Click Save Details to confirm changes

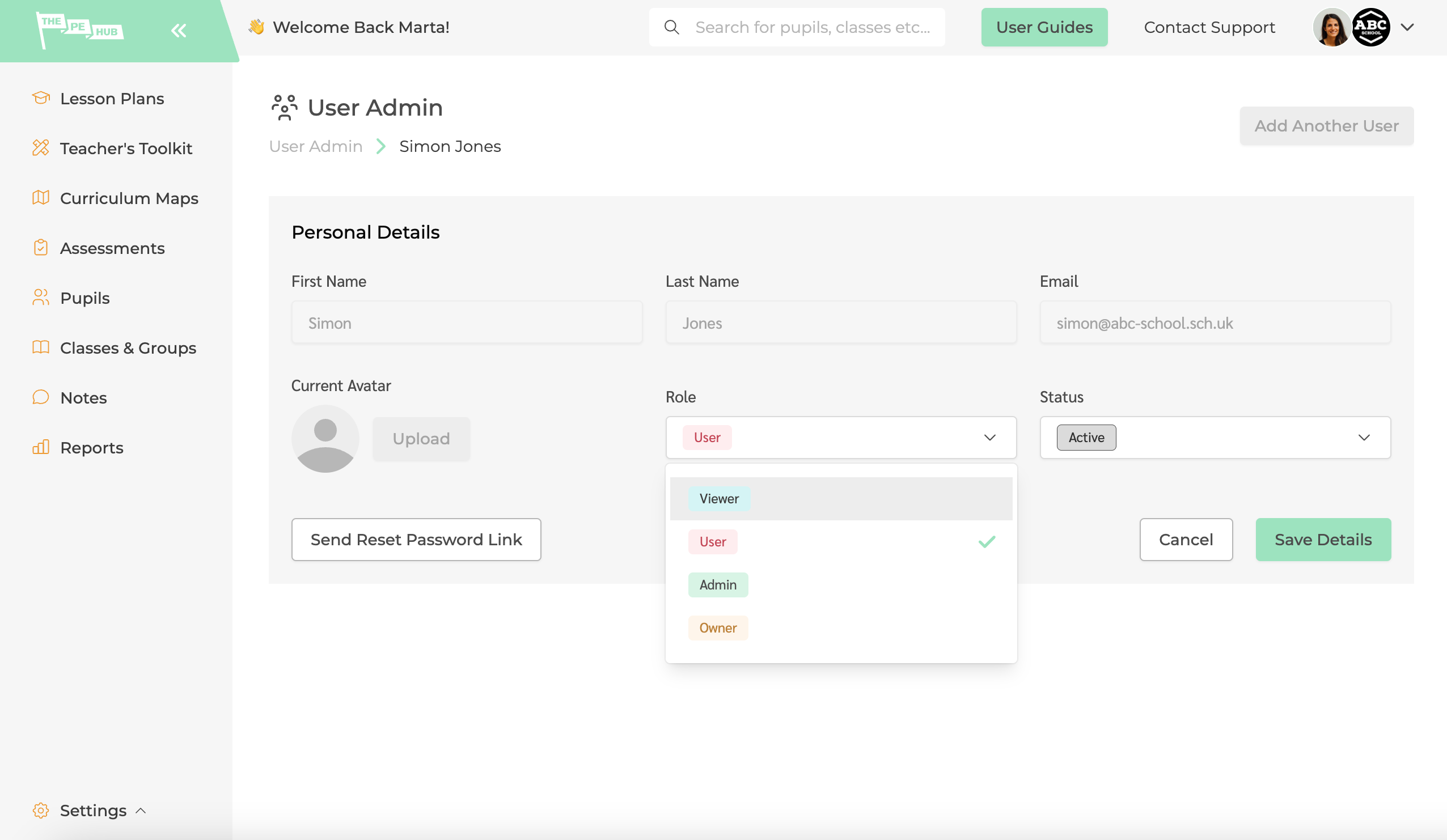point(1322,539)
